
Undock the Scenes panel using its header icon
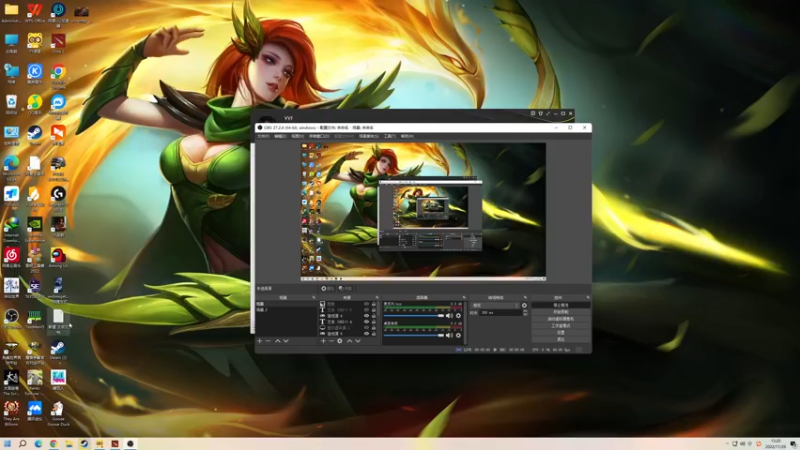pyautogui.click(x=314, y=297)
